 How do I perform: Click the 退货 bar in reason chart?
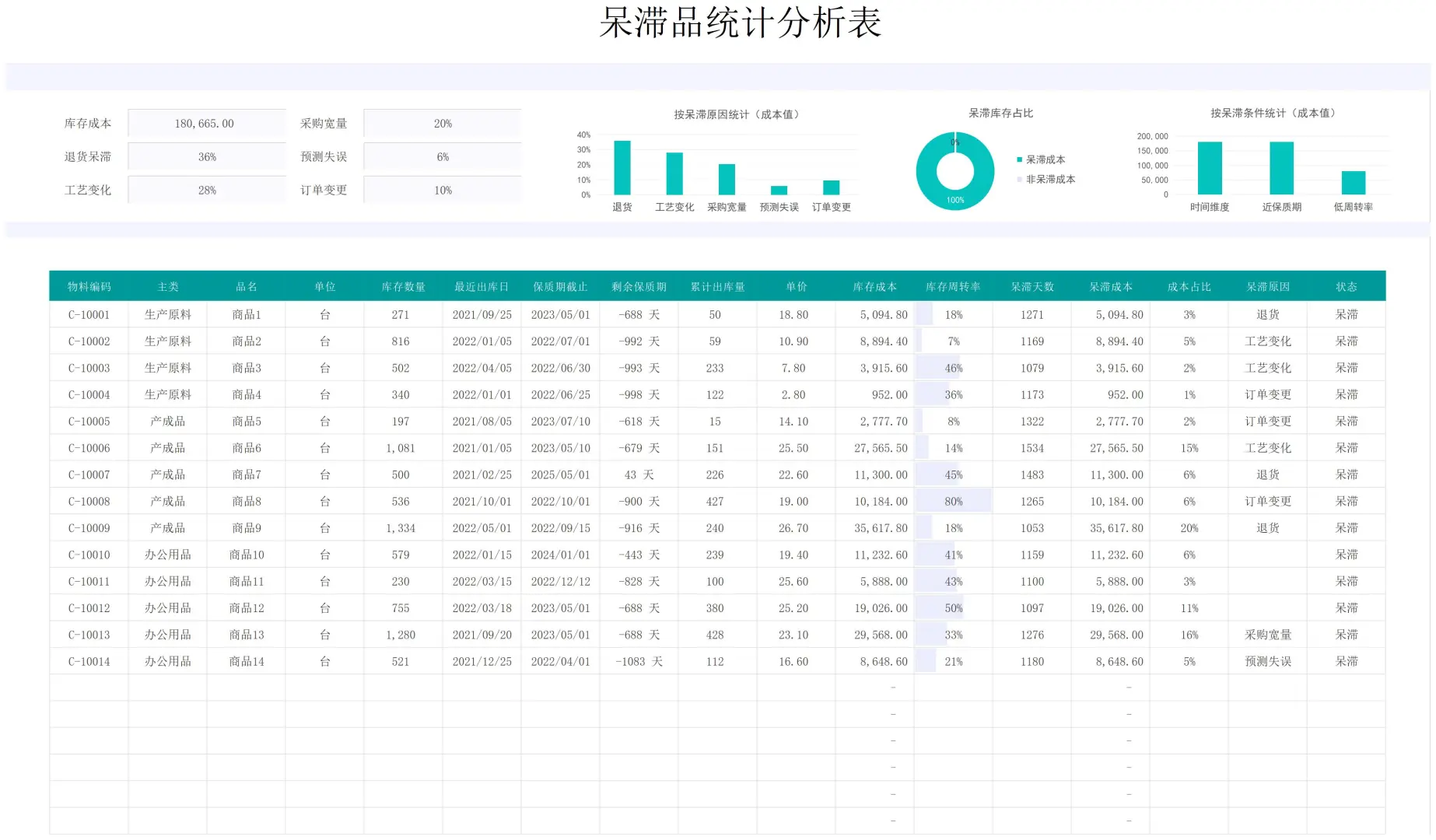[x=622, y=168]
